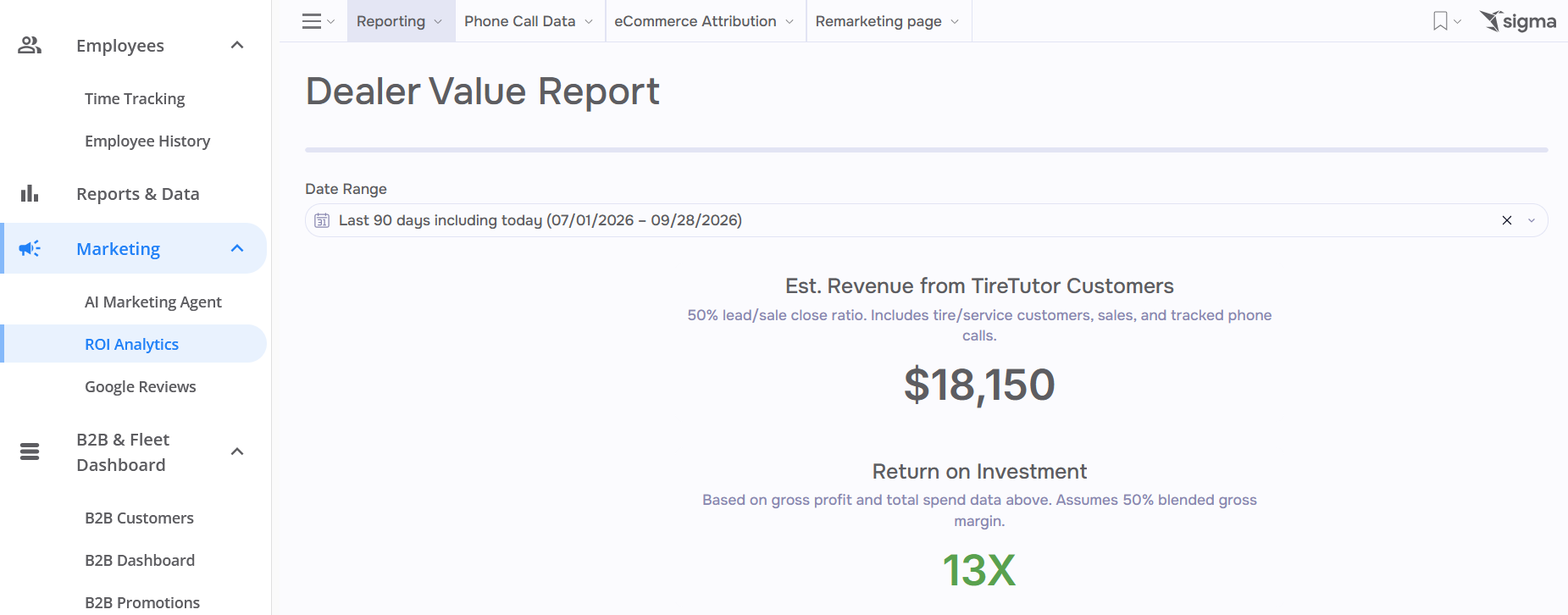The image size is (1568, 615).
Task: Click the calendar icon in the Date Range field
Action: click(322, 220)
